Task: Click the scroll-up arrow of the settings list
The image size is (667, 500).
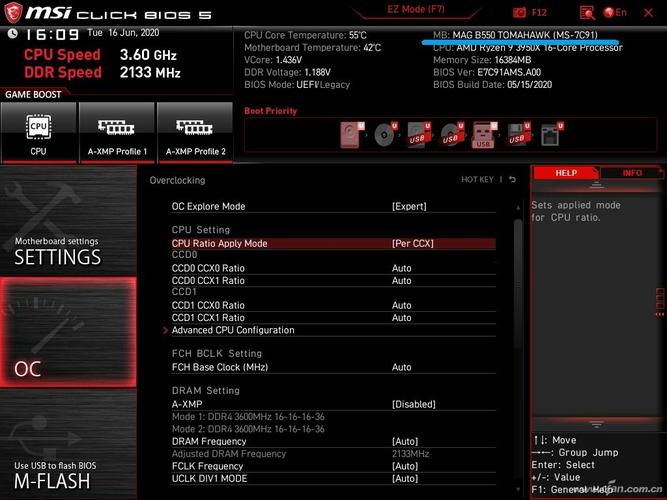Action: (x=518, y=208)
